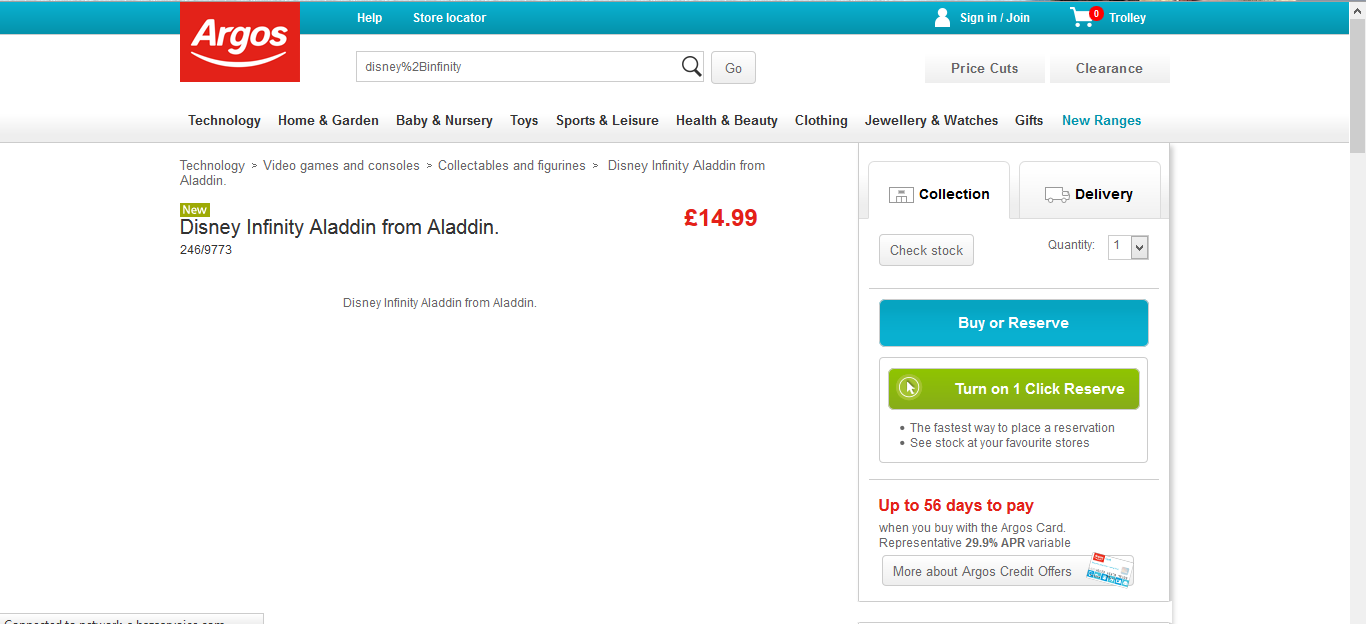
Task: Click the Check stock button
Action: (926, 250)
